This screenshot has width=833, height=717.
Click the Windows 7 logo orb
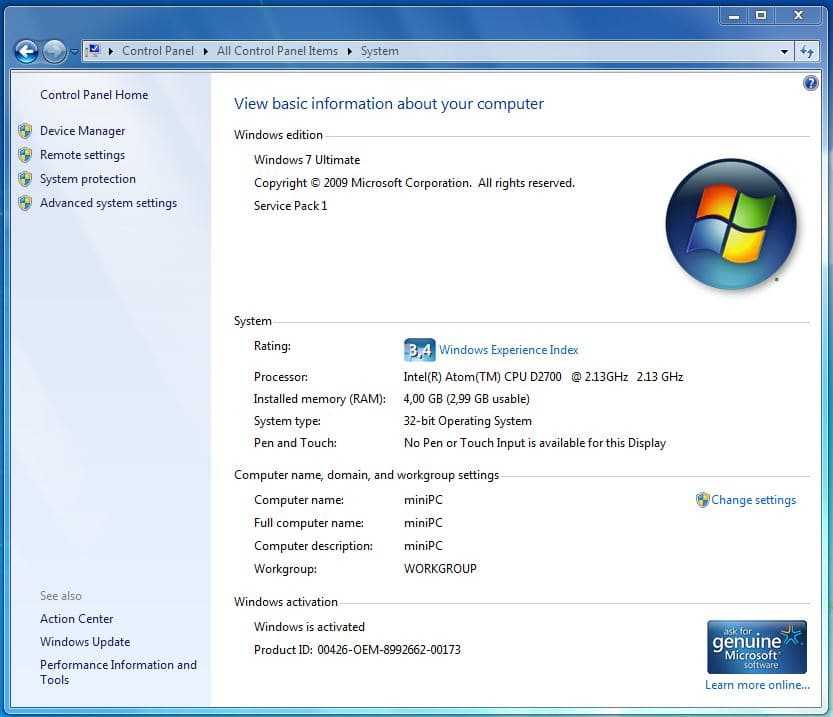click(730, 224)
